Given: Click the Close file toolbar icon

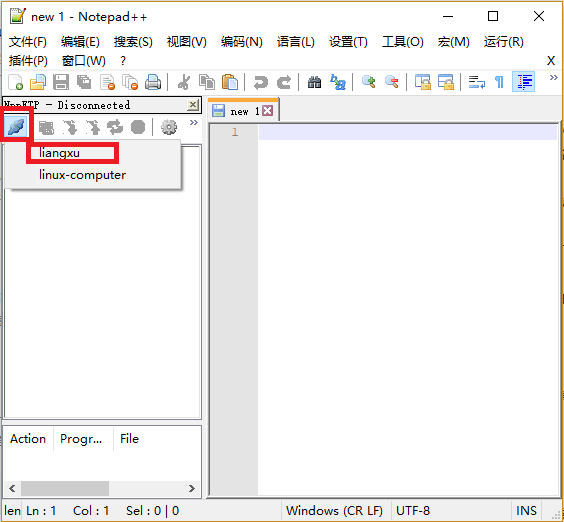Looking at the screenshot, I should pos(107,82).
